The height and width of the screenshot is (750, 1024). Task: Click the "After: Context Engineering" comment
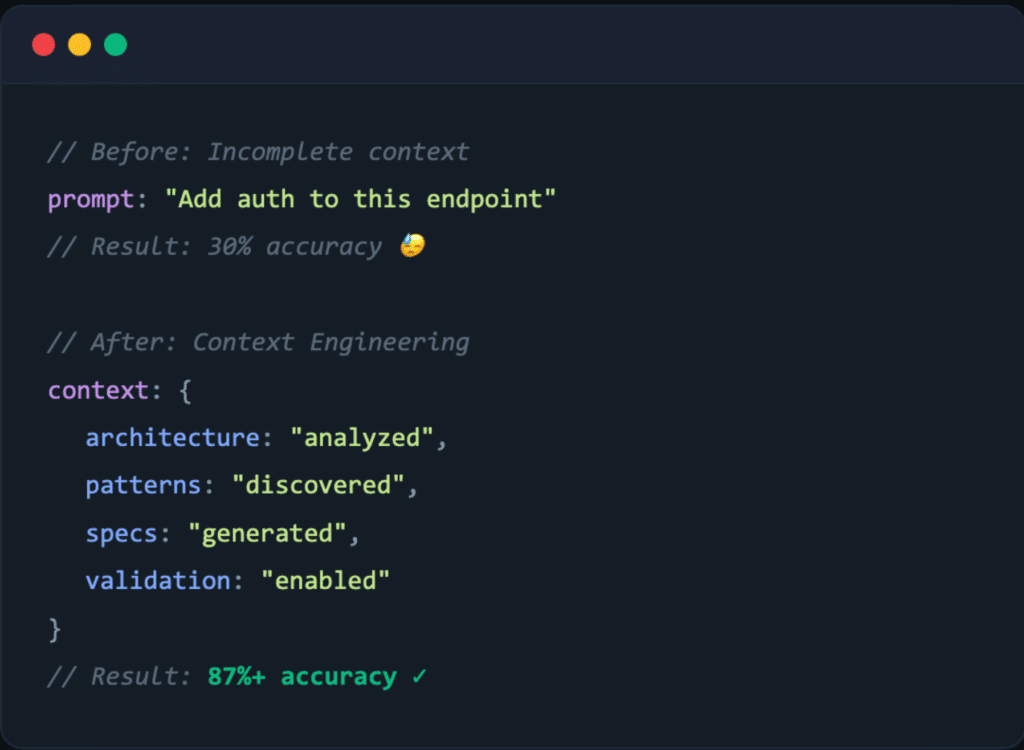[x=258, y=342]
